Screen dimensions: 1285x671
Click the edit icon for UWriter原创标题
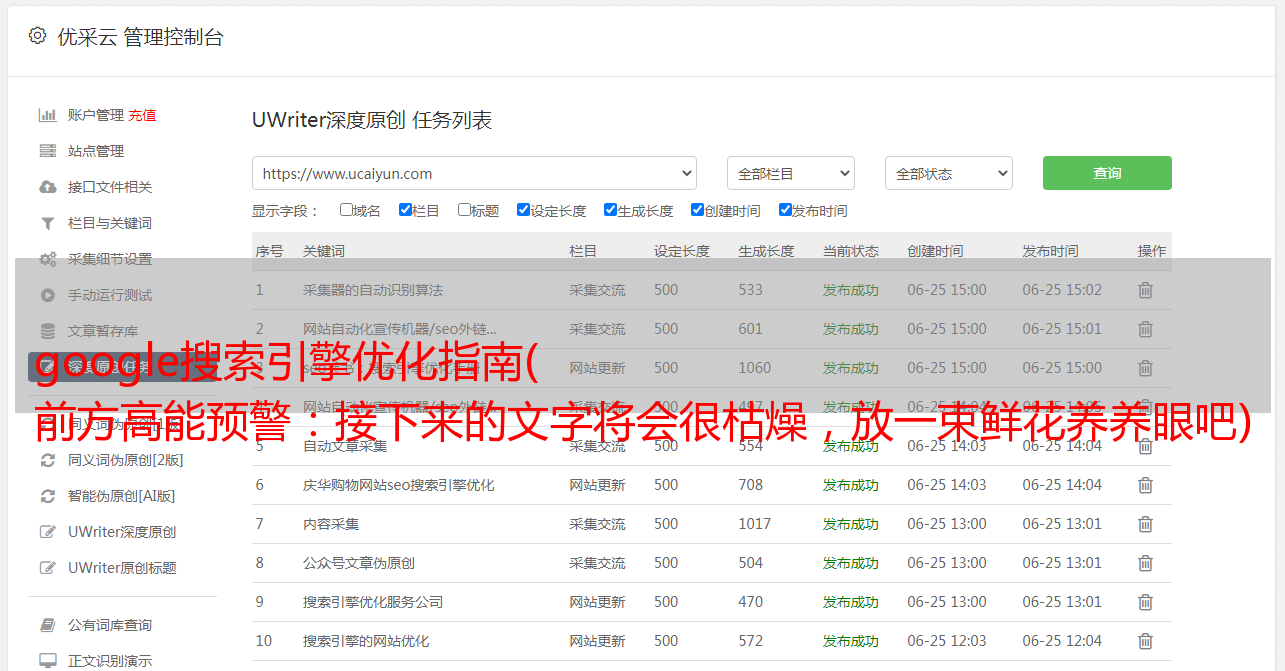(47, 568)
